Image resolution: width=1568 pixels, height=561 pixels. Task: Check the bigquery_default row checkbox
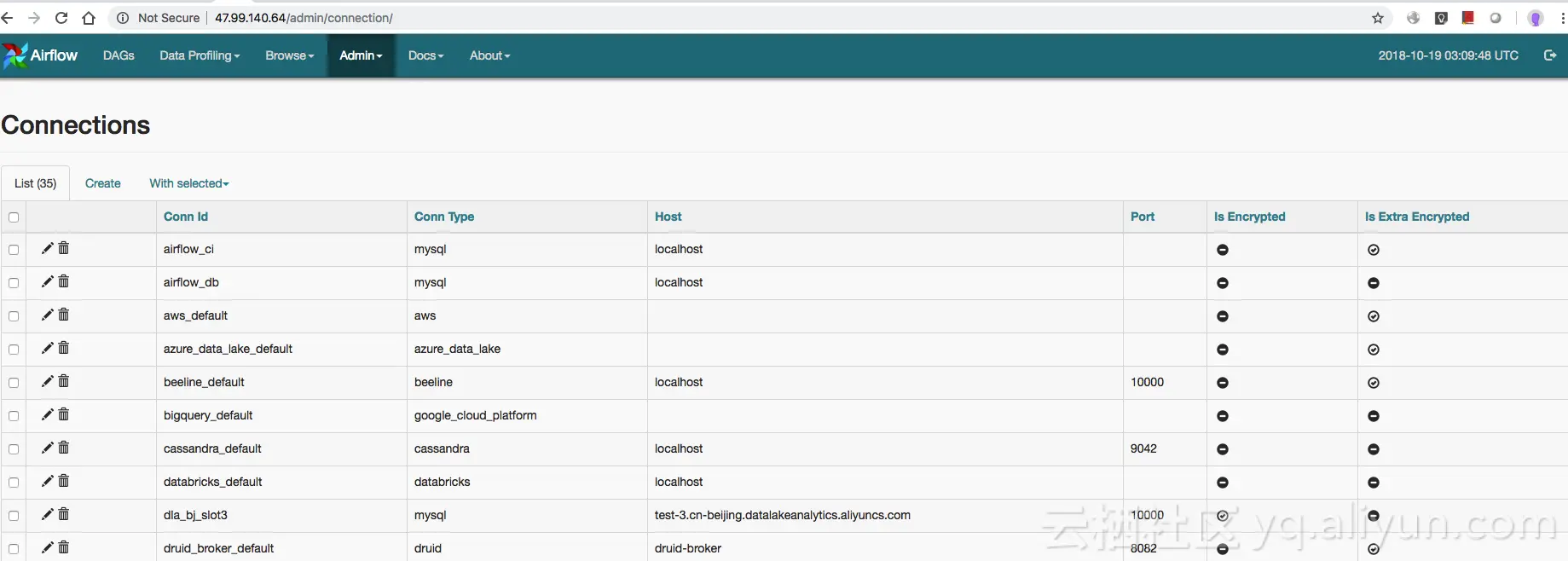[x=14, y=416]
